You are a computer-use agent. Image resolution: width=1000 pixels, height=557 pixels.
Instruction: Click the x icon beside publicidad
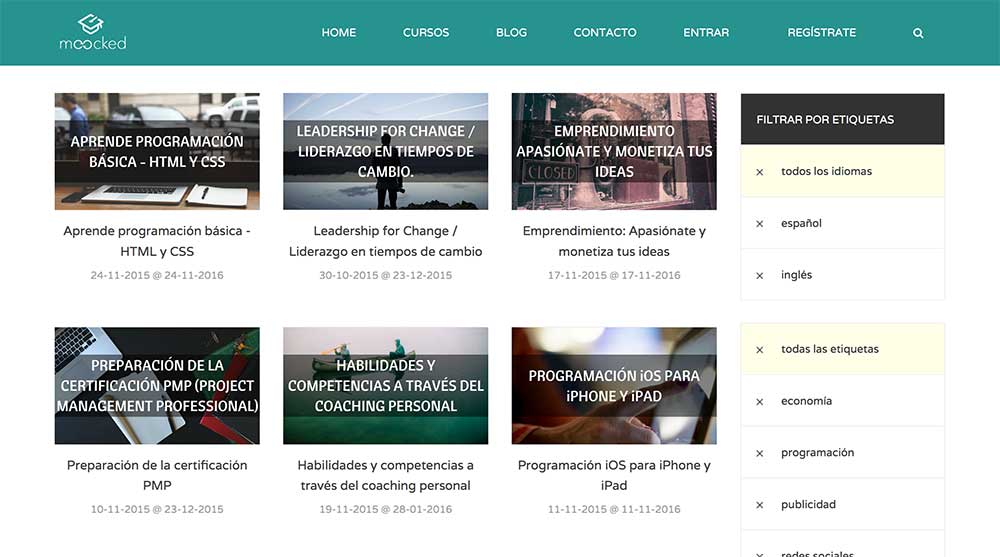coord(760,505)
